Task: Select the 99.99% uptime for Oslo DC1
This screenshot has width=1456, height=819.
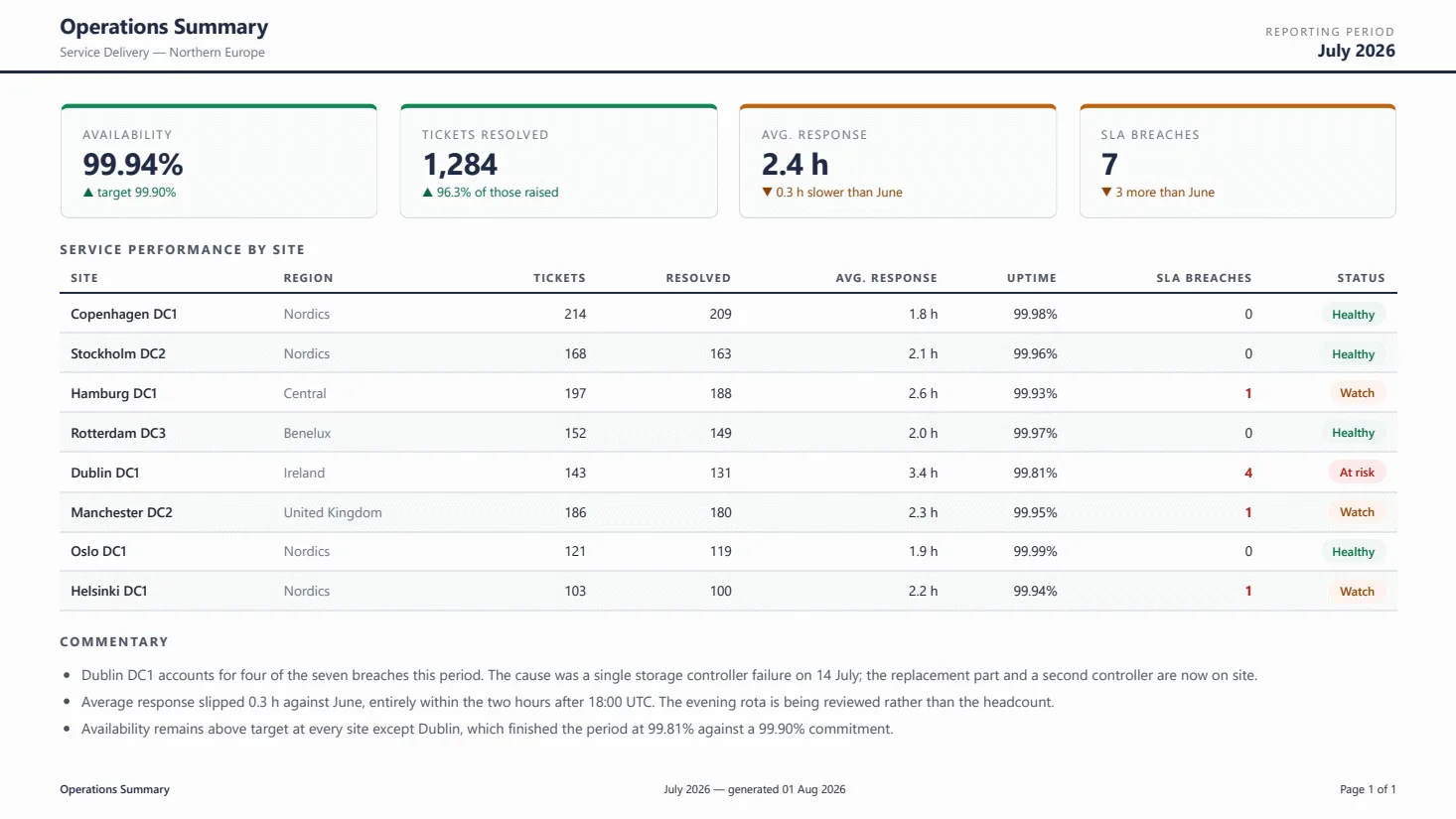Action: click(x=1035, y=551)
